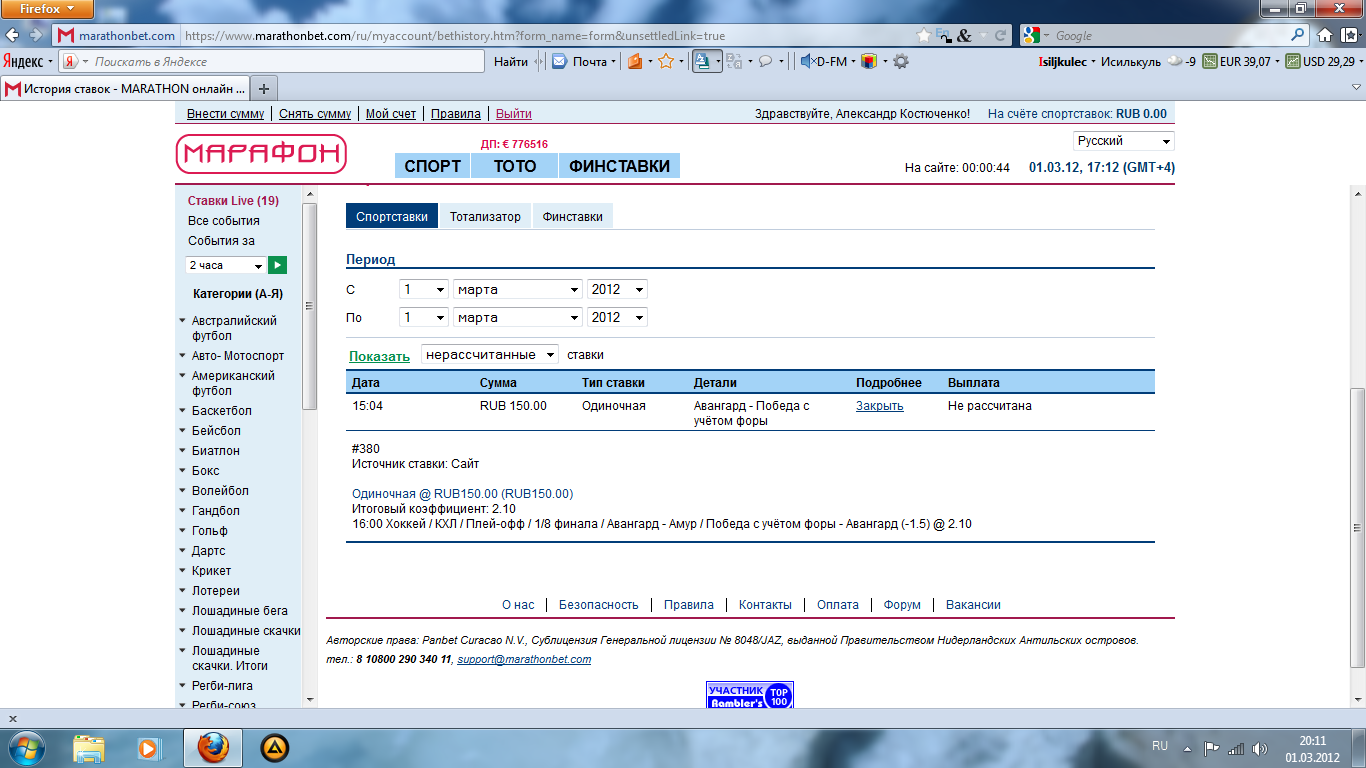This screenshot has width=1366, height=768.
Task: Click the D-FM radio speaker icon
Action: pos(807,61)
